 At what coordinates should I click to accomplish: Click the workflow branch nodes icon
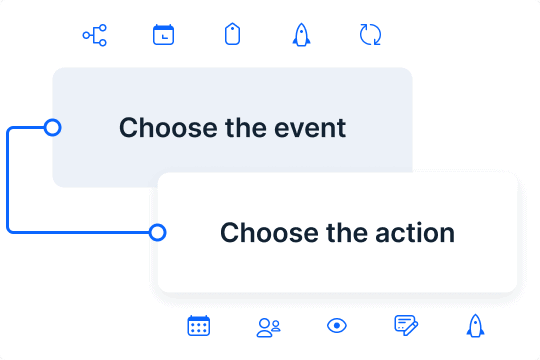[x=95, y=35]
